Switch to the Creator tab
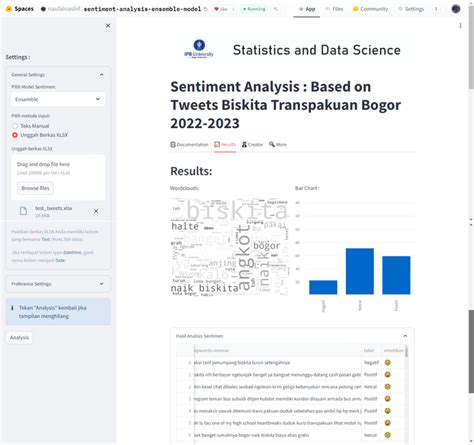This screenshot has height=445, width=474. click(252, 144)
